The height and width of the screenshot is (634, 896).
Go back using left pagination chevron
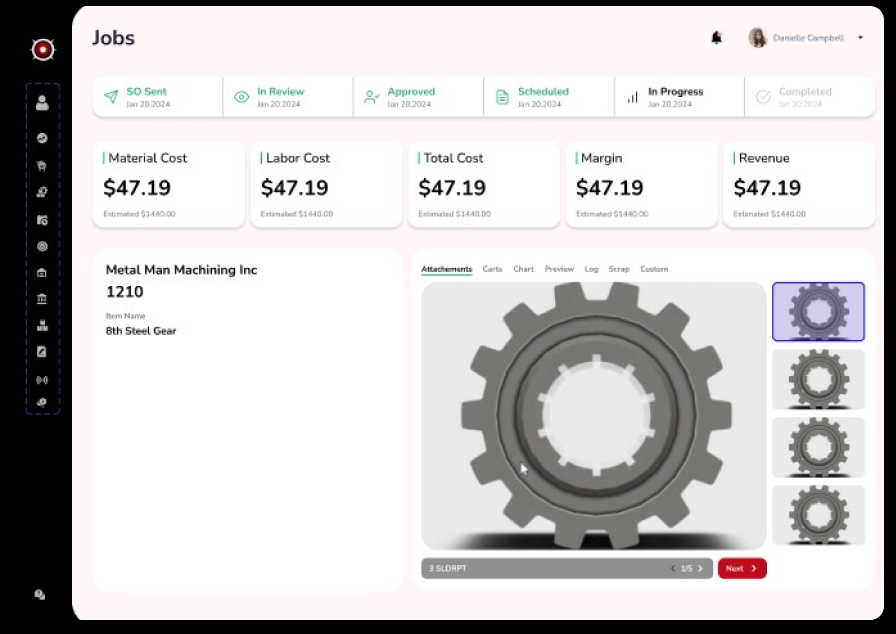pos(674,568)
